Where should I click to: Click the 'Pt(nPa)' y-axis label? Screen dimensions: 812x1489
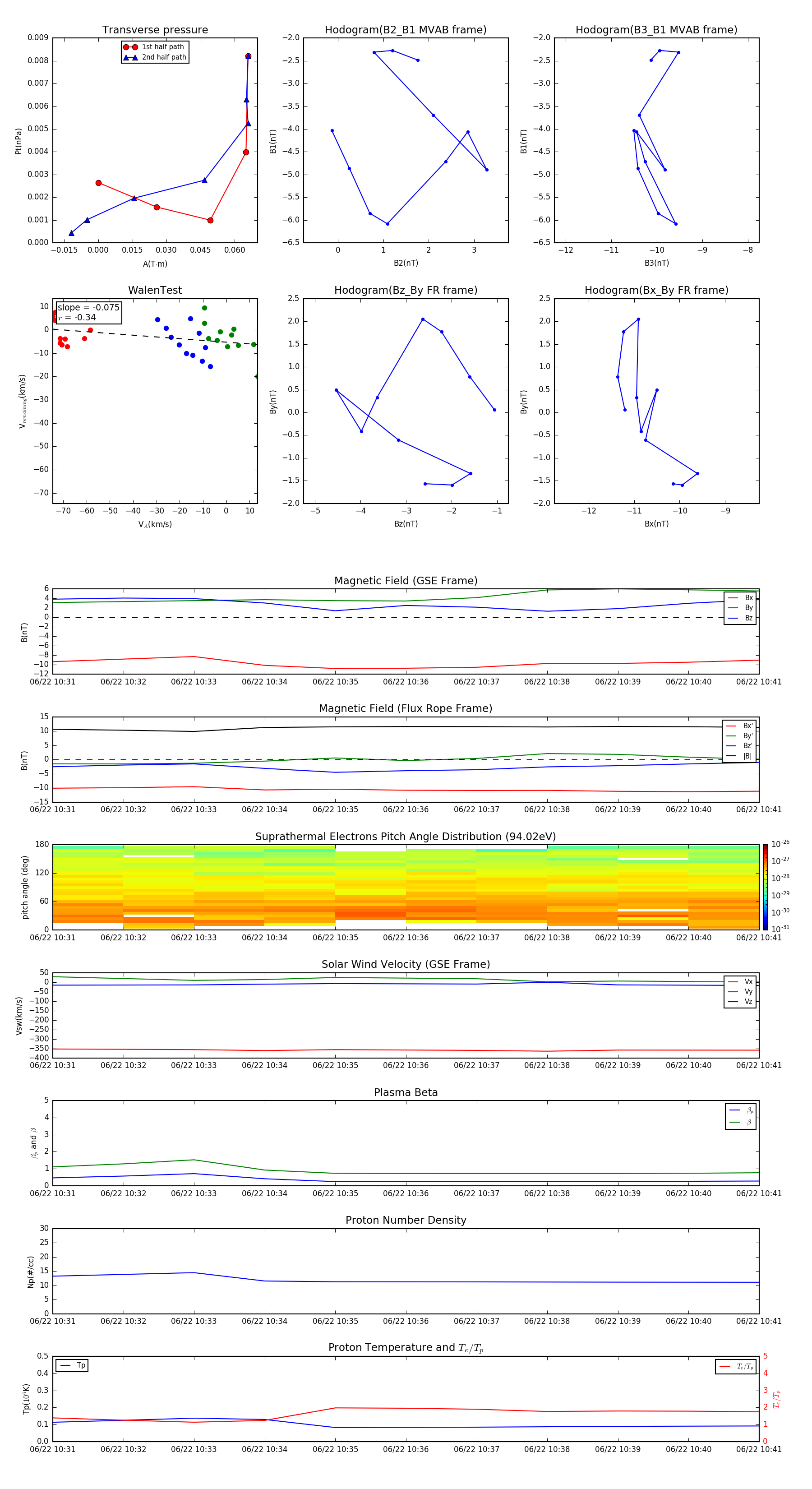click(x=18, y=140)
